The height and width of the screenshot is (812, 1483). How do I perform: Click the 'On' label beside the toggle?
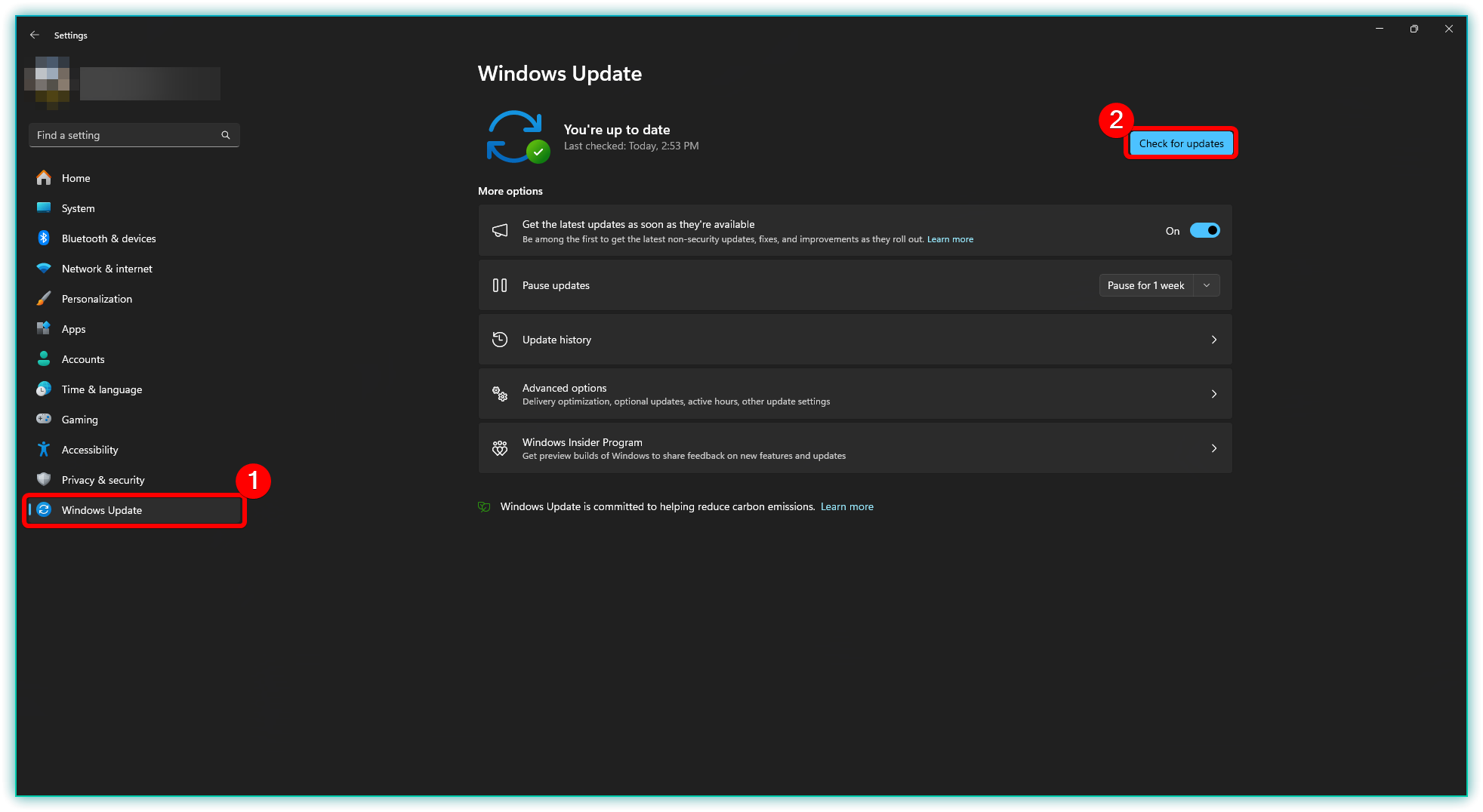click(x=1173, y=231)
